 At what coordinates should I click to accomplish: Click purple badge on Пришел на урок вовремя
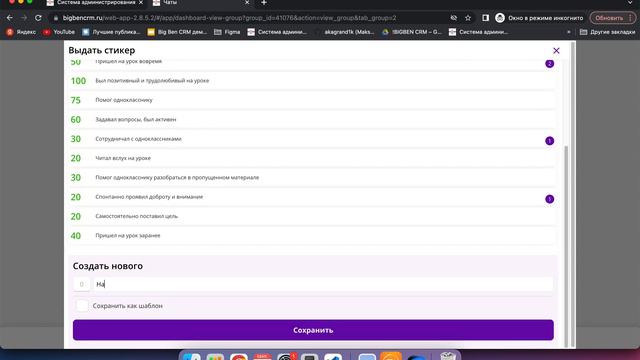click(x=549, y=64)
